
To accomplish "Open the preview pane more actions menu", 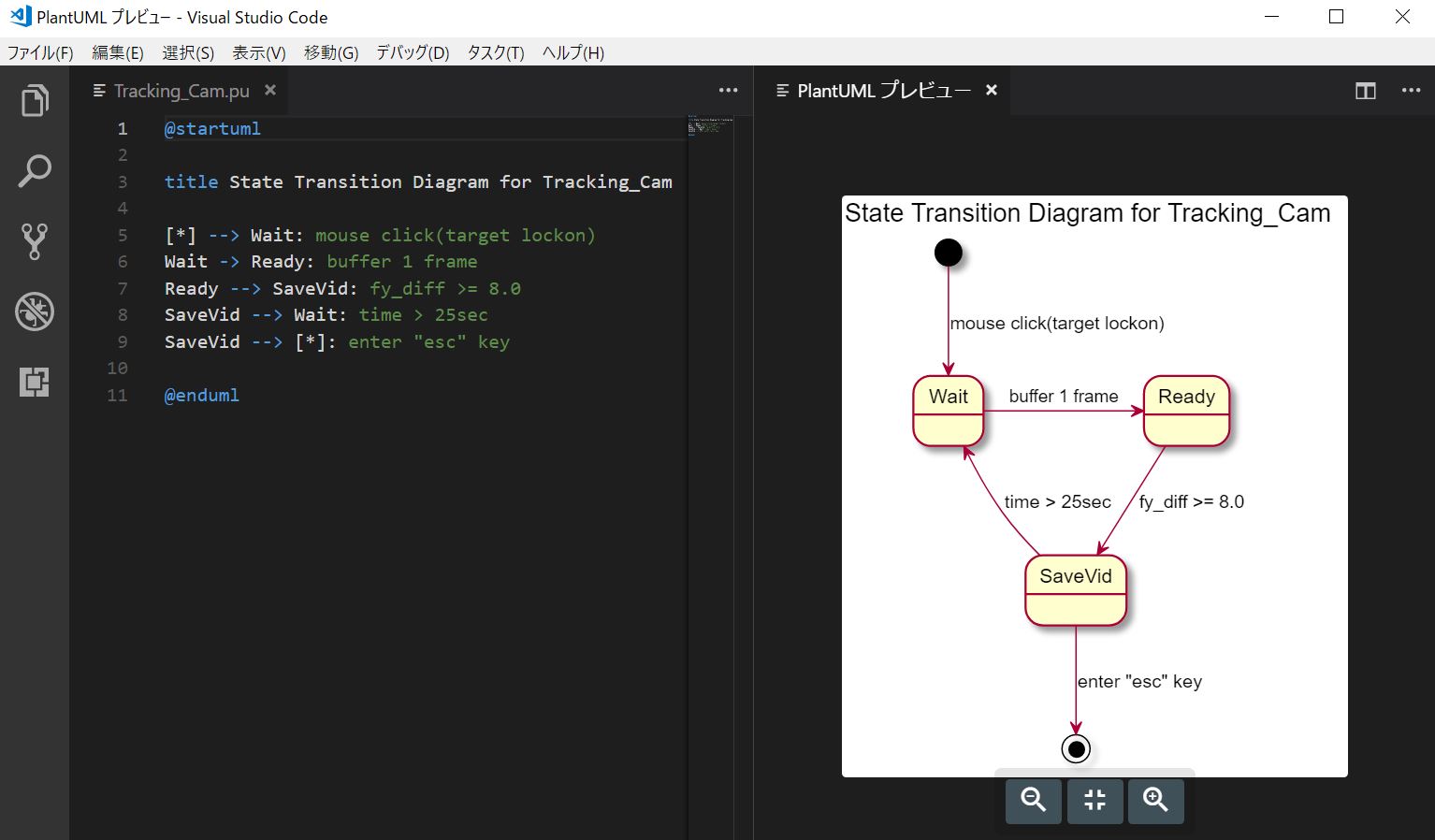I will (x=1412, y=90).
